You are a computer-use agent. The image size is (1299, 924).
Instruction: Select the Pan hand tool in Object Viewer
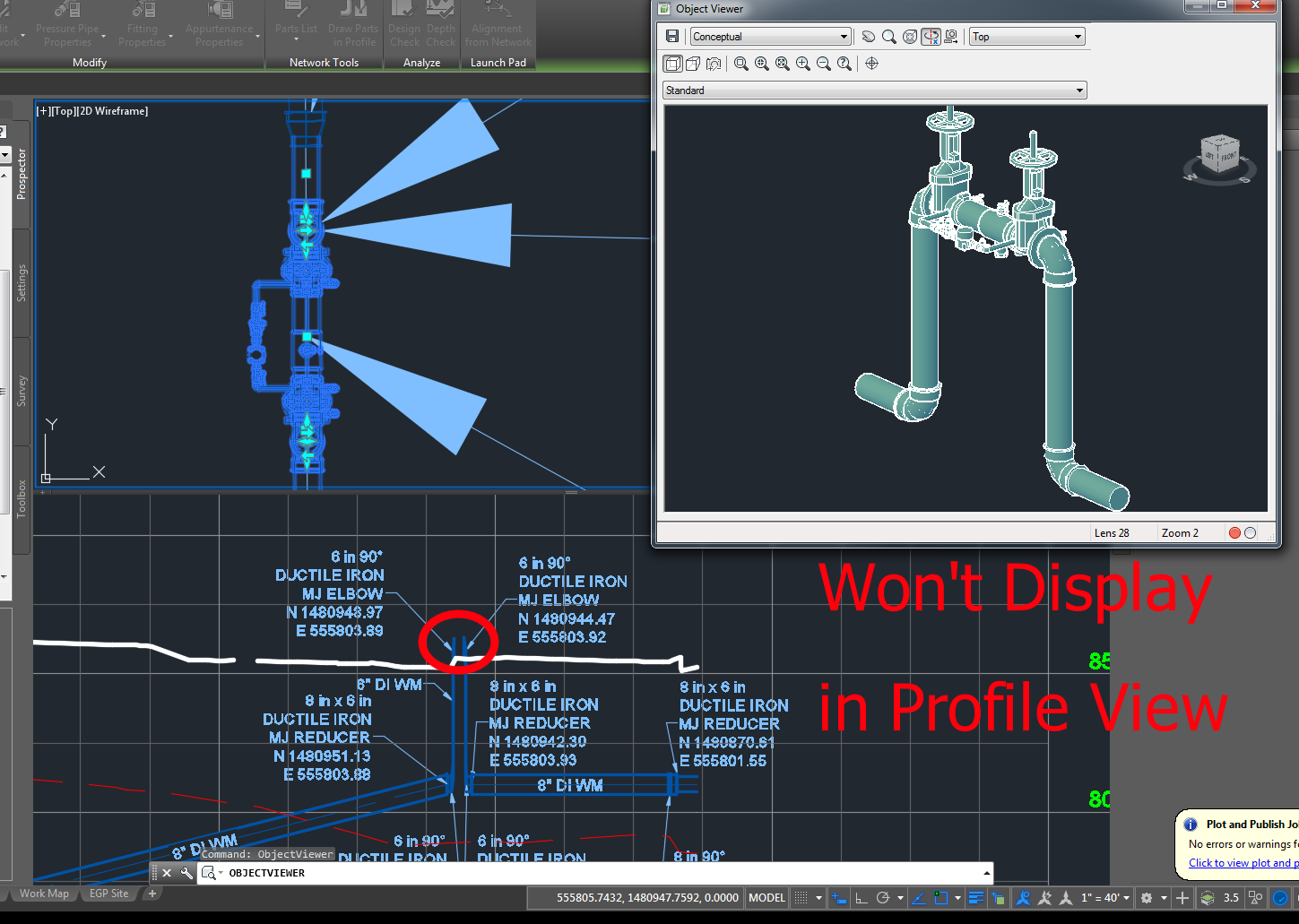click(x=869, y=37)
